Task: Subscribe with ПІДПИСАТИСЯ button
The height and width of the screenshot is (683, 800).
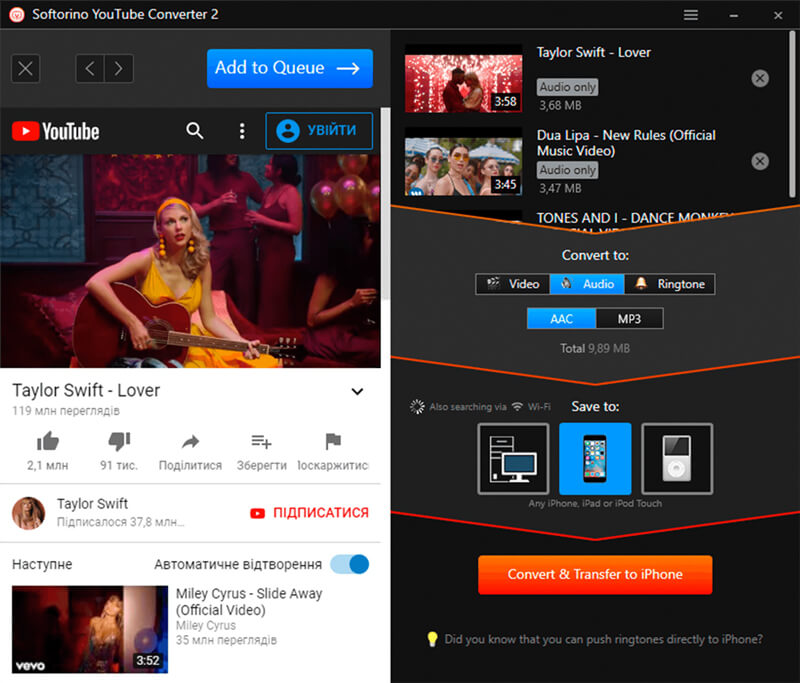Action: pos(309,513)
